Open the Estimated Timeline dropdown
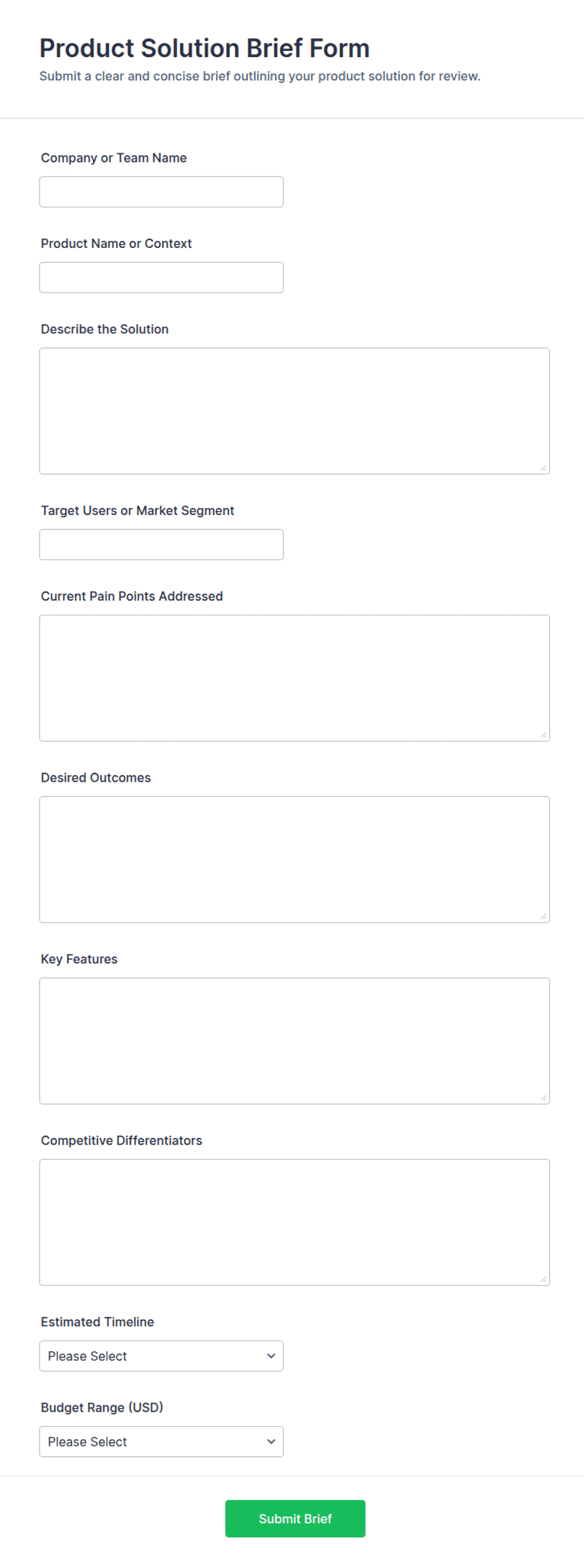The image size is (584, 1568). (161, 1356)
